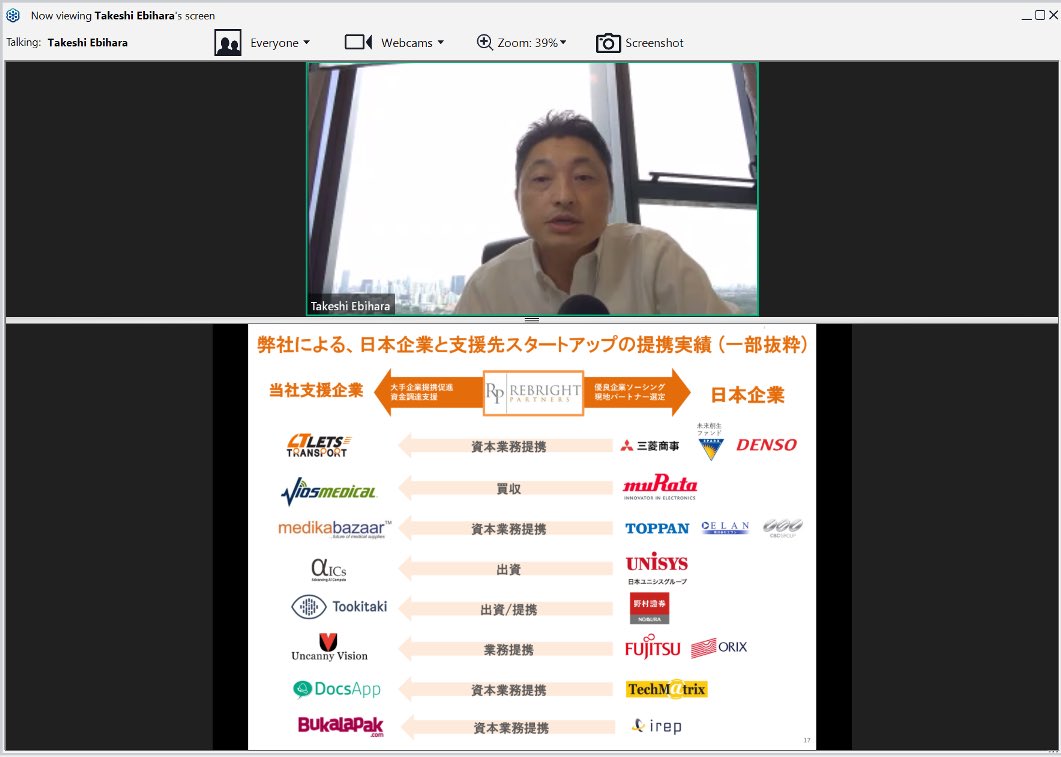Click the Vios Medical logo
The width and height of the screenshot is (1061, 757).
click(328, 491)
